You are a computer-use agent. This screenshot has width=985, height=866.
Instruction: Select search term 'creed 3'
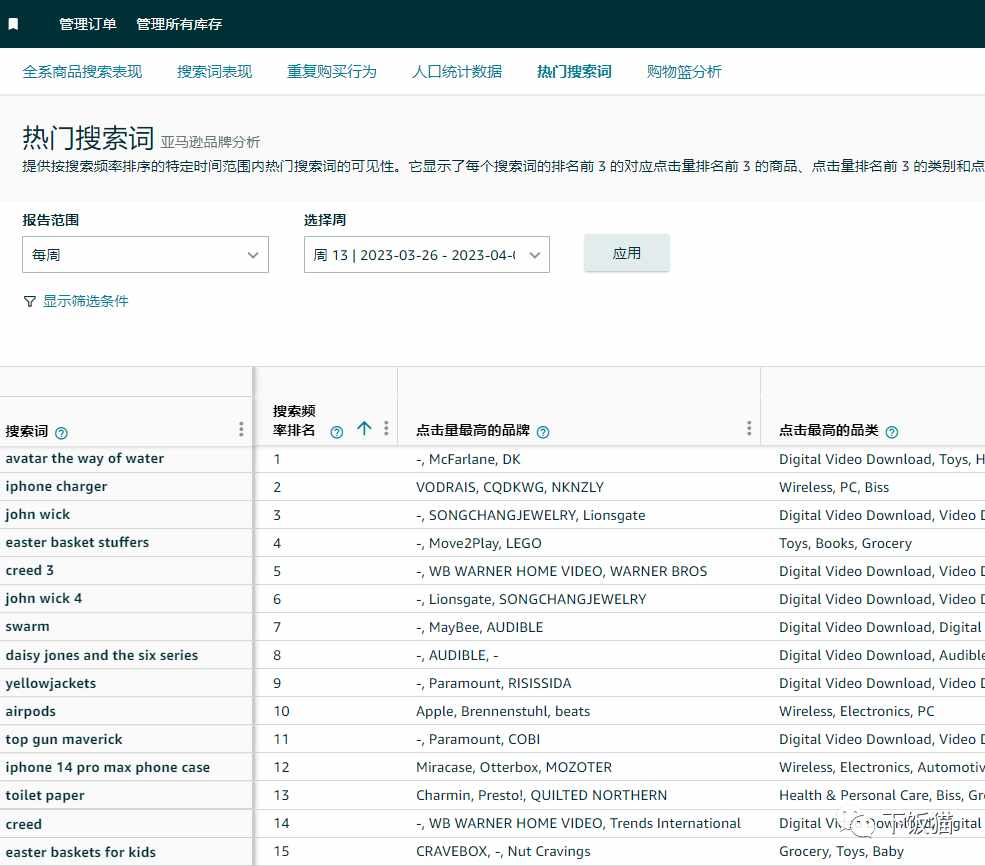(30, 570)
